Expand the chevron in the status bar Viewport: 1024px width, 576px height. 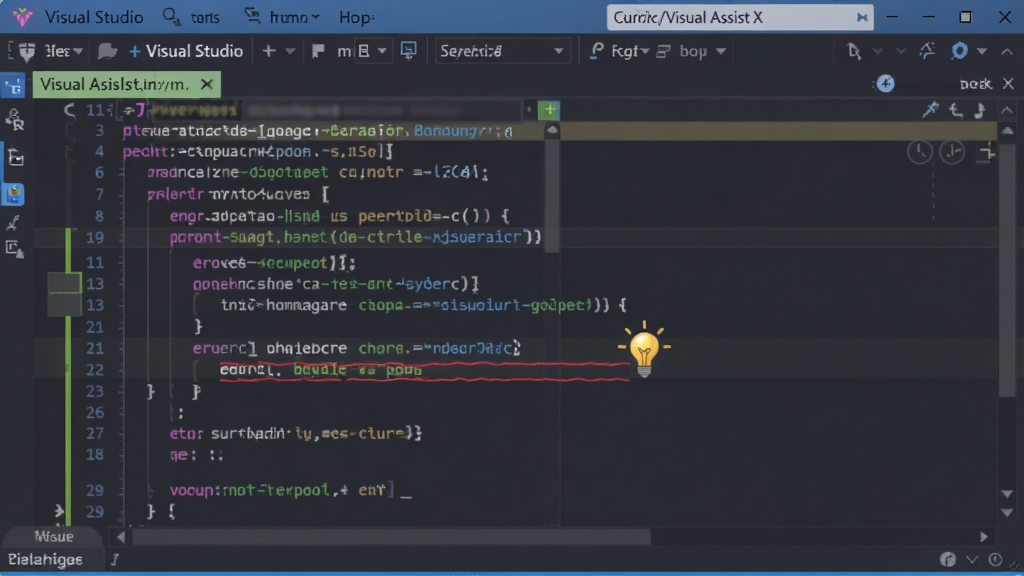(x=972, y=560)
